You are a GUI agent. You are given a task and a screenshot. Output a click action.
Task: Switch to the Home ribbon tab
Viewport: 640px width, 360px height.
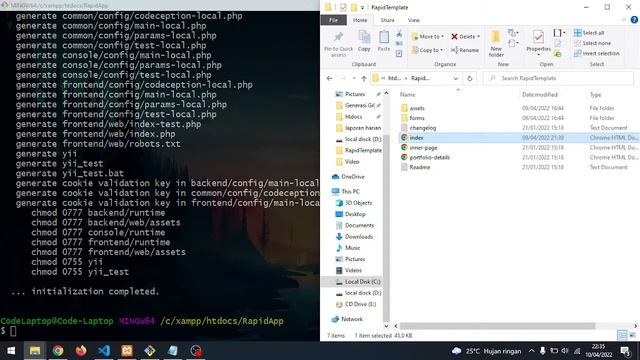tap(360, 20)
